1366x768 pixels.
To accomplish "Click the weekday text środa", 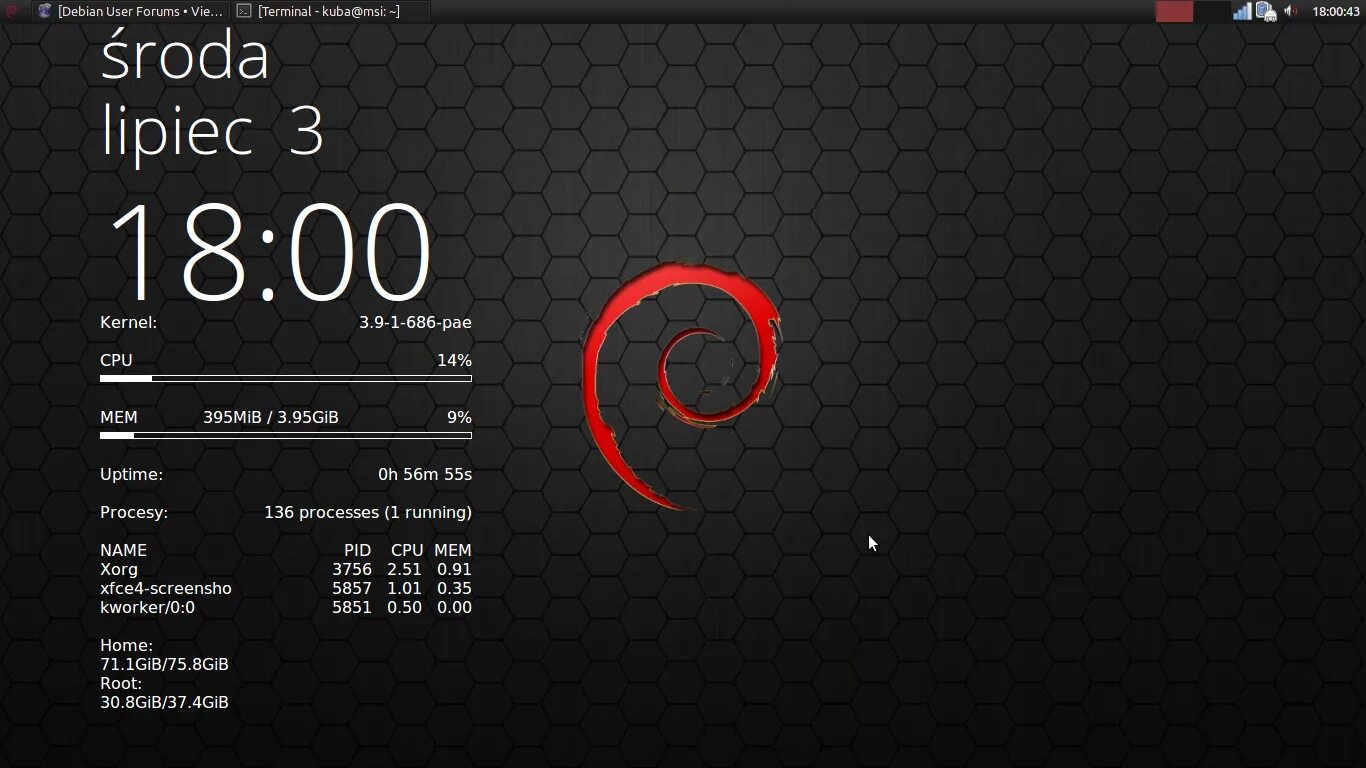I will (x=185, y=55).
